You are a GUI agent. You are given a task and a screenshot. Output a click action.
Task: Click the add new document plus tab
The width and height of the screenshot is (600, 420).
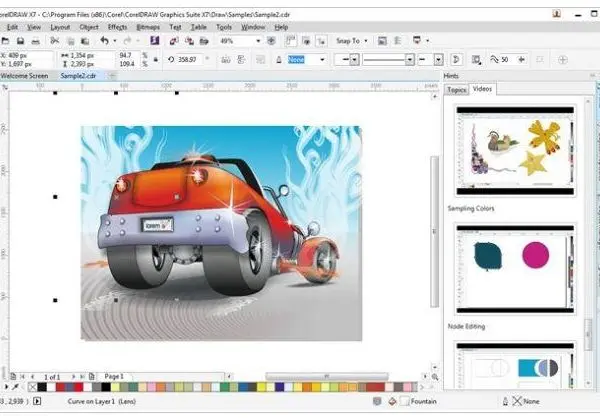tap(111, 76)
